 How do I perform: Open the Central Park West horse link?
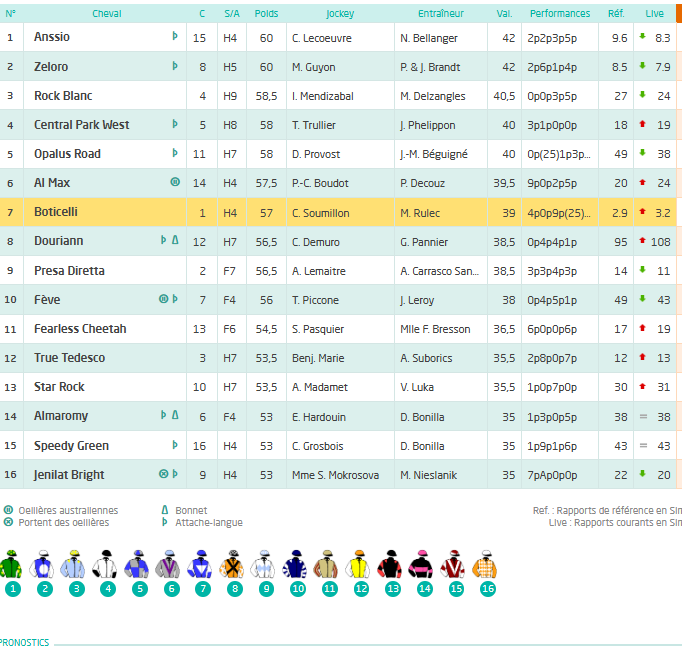click(81, 125)
